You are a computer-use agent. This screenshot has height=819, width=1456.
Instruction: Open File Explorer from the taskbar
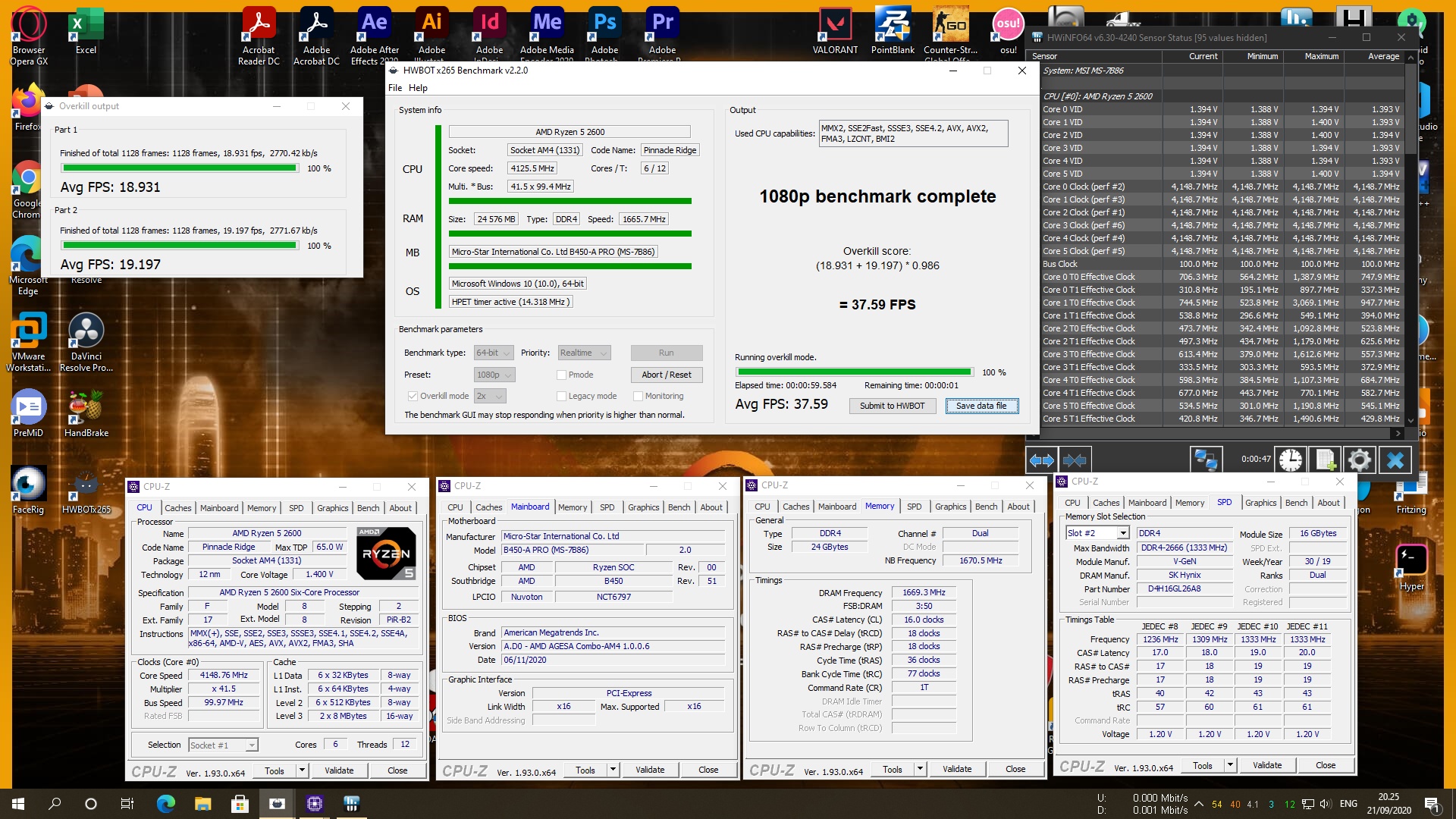coord(202,803)
